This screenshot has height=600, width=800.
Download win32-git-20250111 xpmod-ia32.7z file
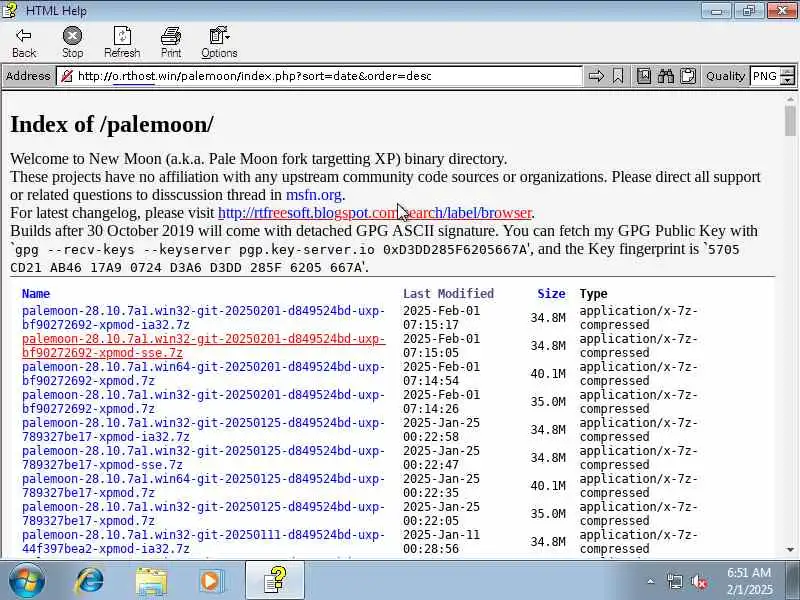tap(203, 542)
